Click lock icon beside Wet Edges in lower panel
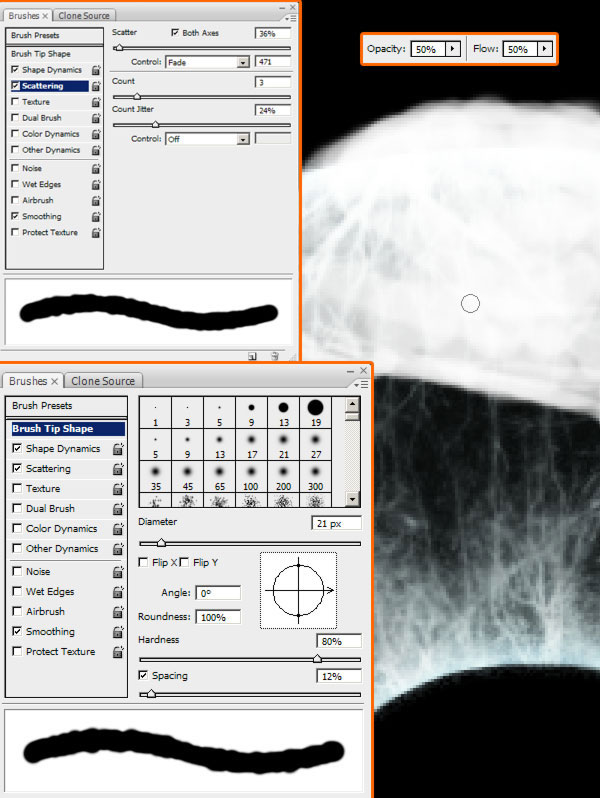 118,592
